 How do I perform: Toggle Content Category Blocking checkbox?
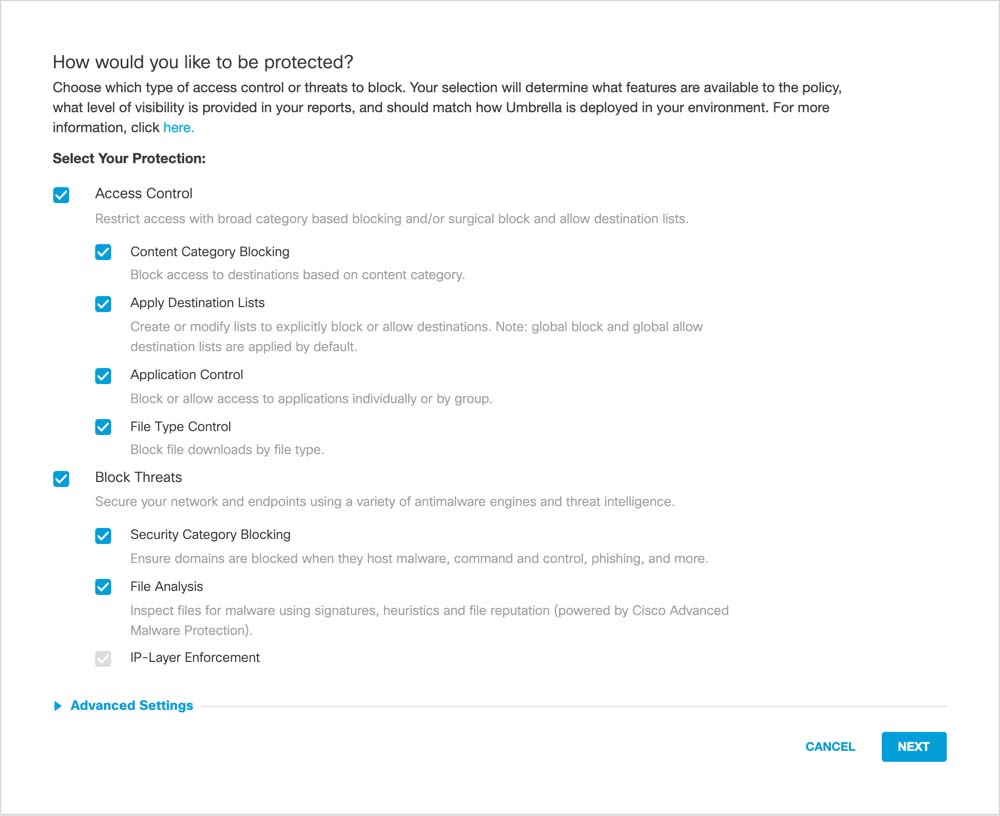[103, 253]
